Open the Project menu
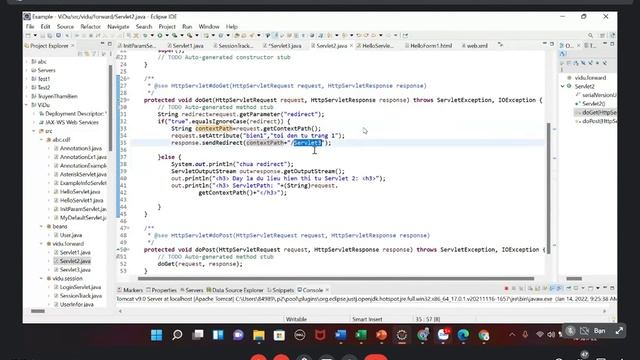Image resolution: width=640 pixels, height=360 pixels. click(167, 27)
